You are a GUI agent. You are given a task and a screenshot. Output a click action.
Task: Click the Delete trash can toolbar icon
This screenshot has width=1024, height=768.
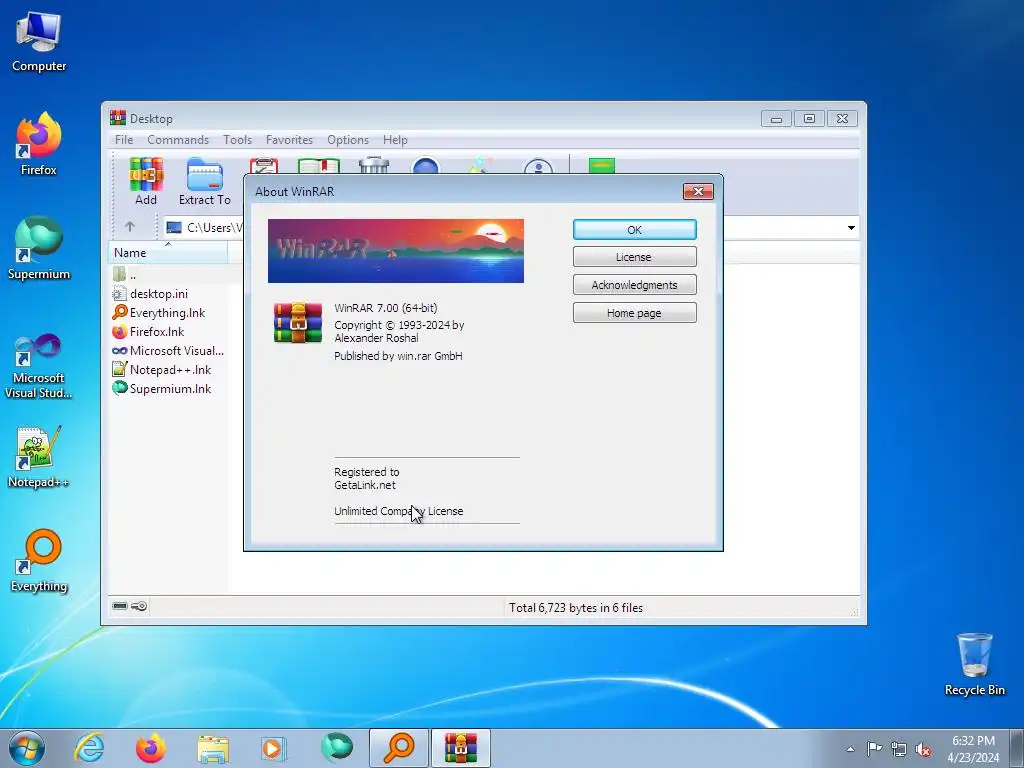click(374, 165)
